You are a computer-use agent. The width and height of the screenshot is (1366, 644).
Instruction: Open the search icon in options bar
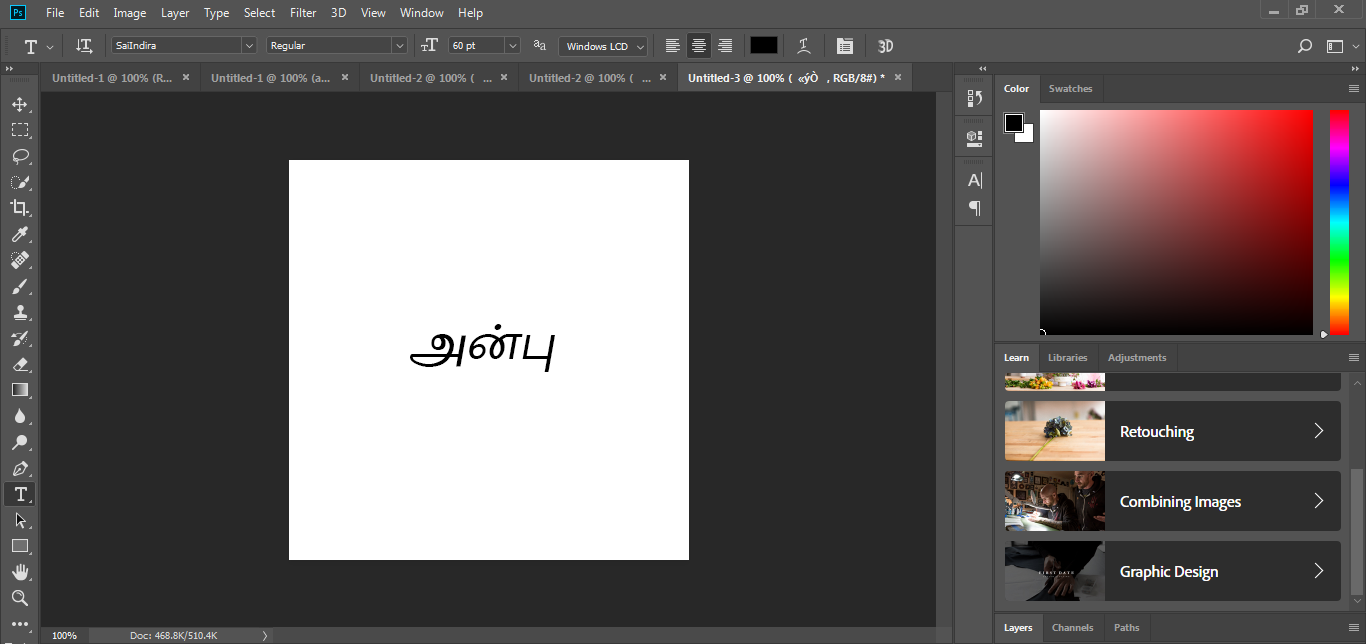click(x=1304, y=46)
